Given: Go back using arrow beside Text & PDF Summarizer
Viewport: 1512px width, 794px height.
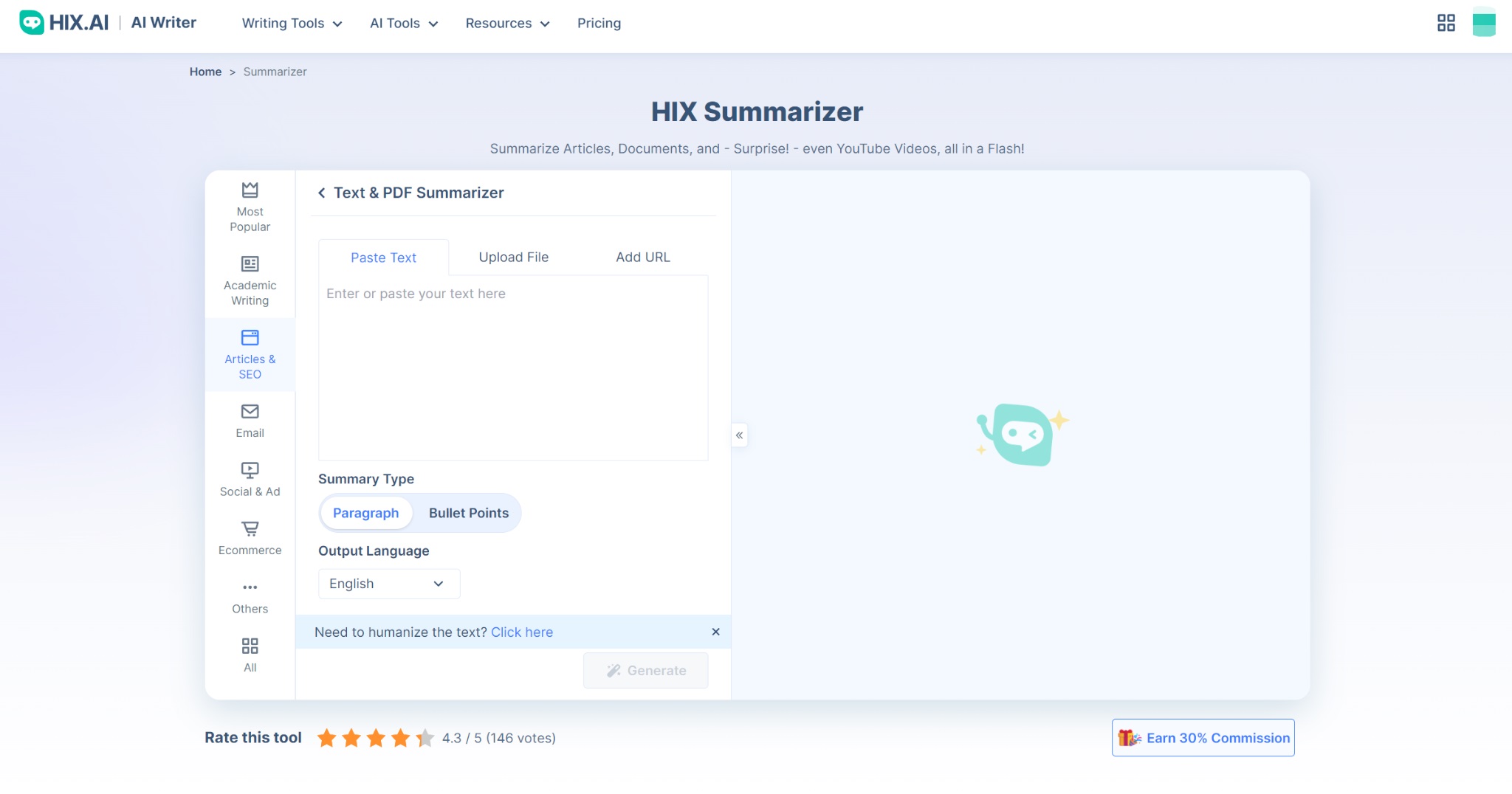Looking at the screenshot, I should (x=321, y=193).
